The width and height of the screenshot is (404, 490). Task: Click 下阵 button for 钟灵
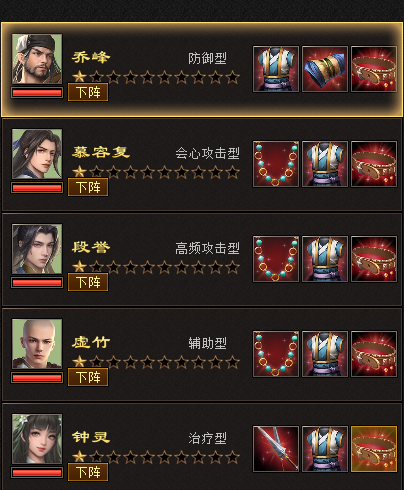click(88, 472)
